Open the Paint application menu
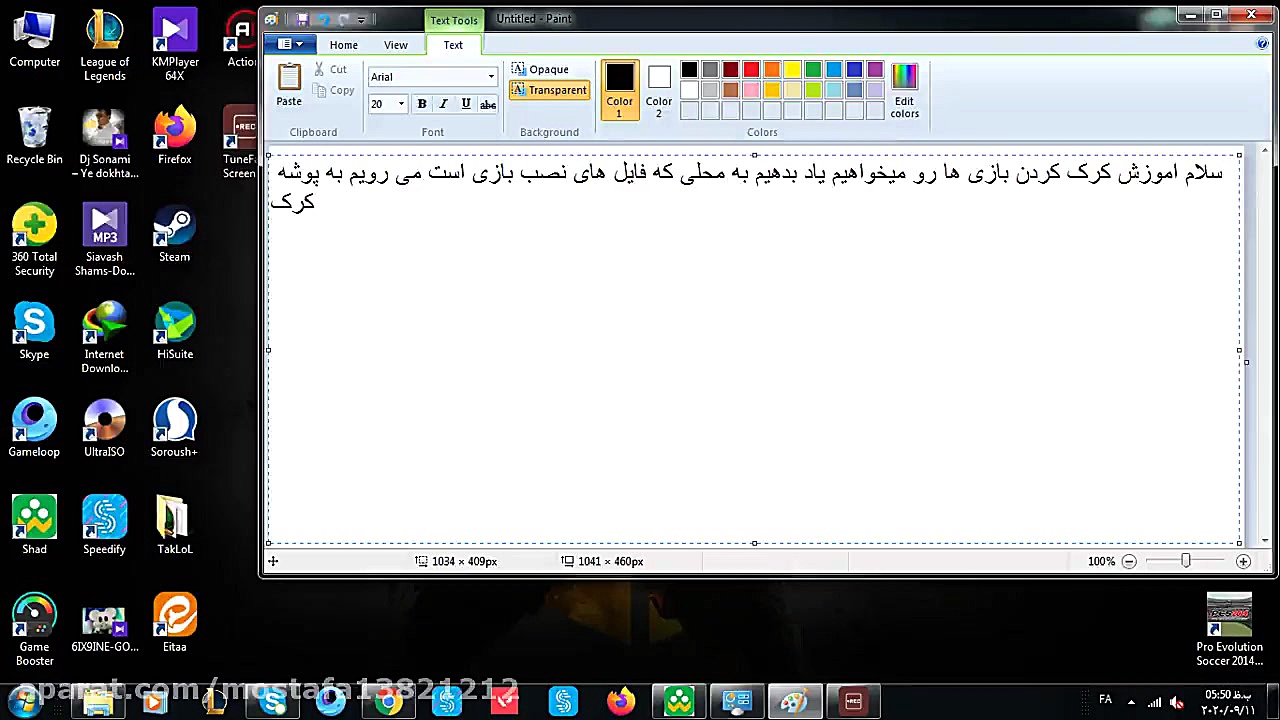Screen dimensions: 1280x720 [x=290, y=44]
